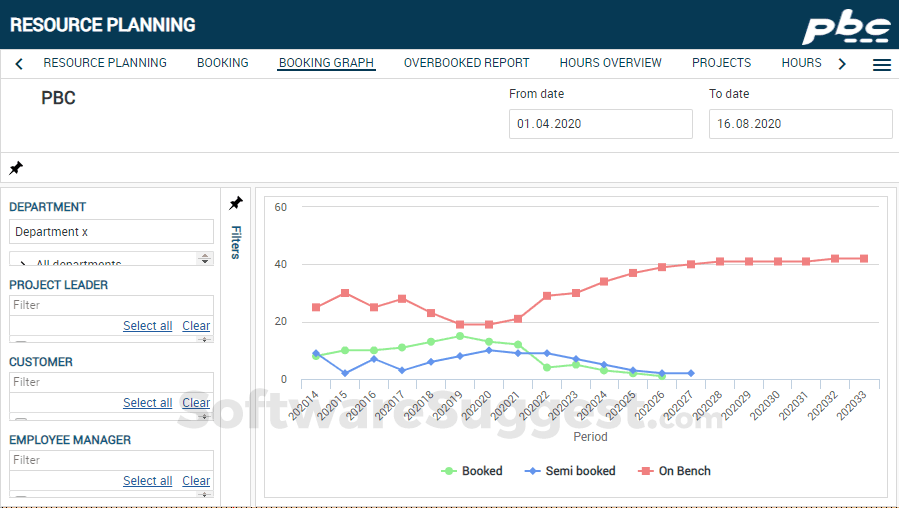Image resolution: width=899 pixels, height=508 pixels.
Task: Go to the Projects tab
Action: point(721,63)
